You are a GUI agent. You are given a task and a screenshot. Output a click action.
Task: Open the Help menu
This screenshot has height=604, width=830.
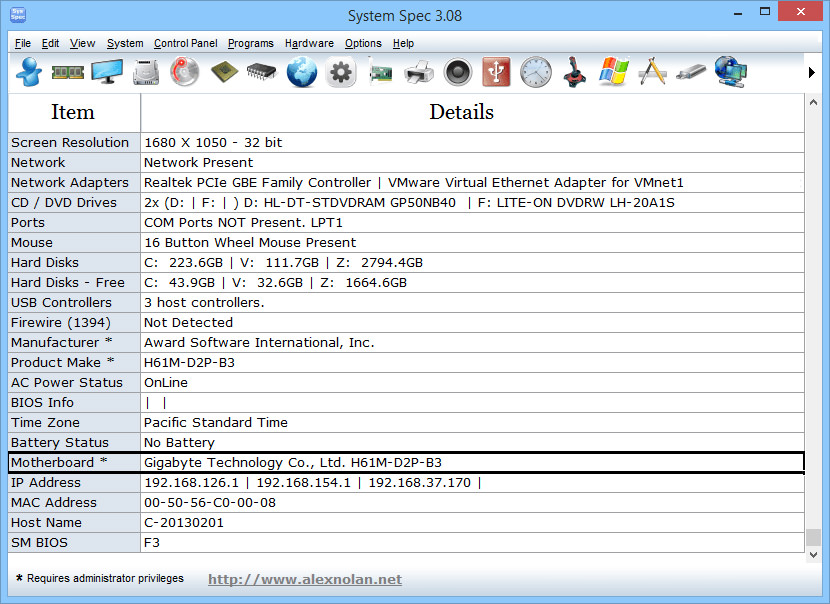coord(403,43)
